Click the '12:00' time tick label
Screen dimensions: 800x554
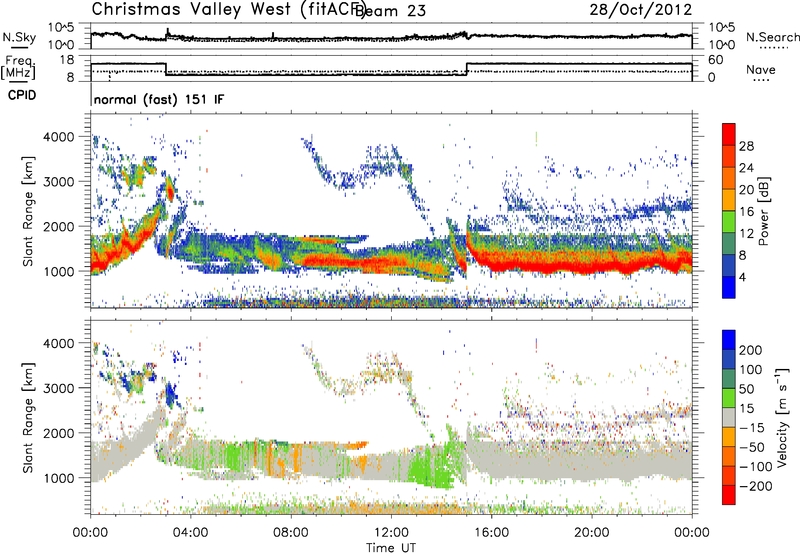coord(391,533)
